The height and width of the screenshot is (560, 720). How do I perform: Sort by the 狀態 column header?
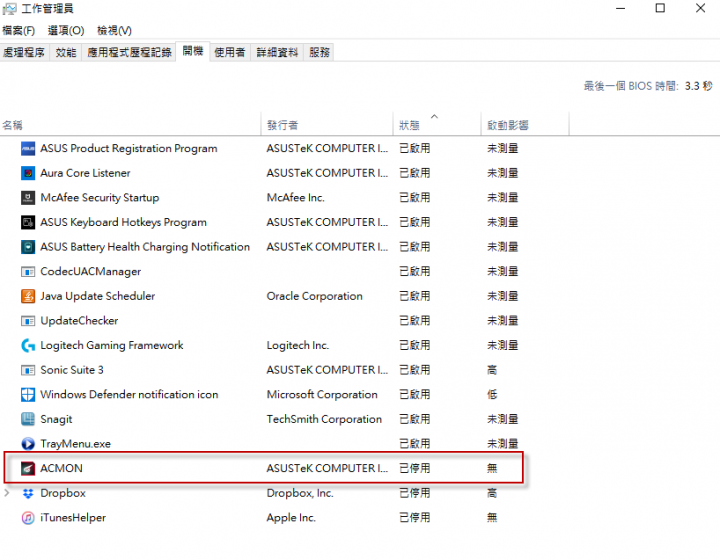pyautogui.click(x=437, y=125)
